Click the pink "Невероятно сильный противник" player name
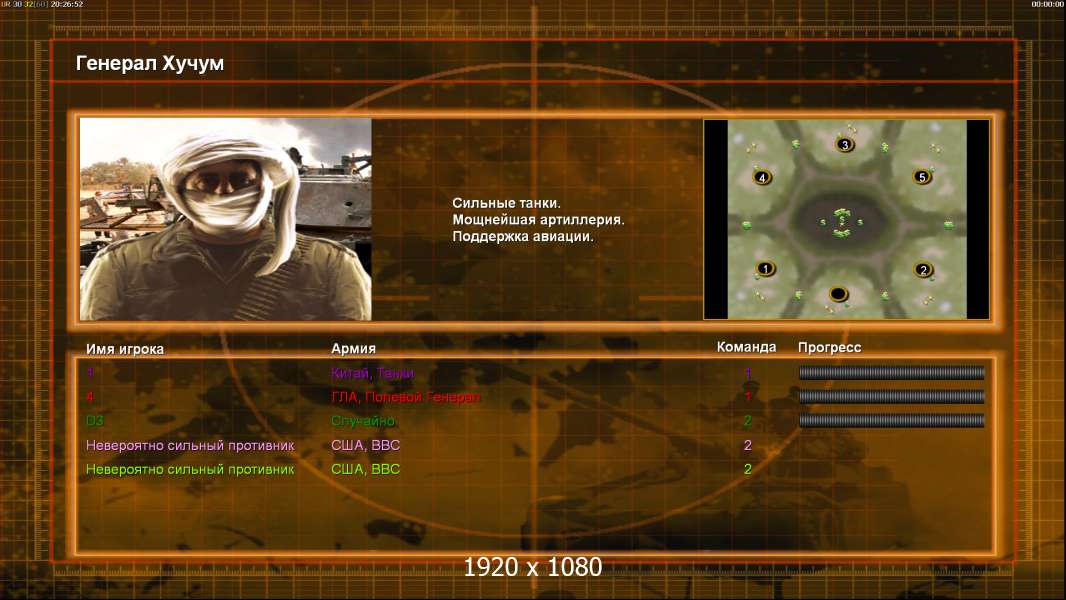The height and width of the screenshot is (600, 1066). 190,446
